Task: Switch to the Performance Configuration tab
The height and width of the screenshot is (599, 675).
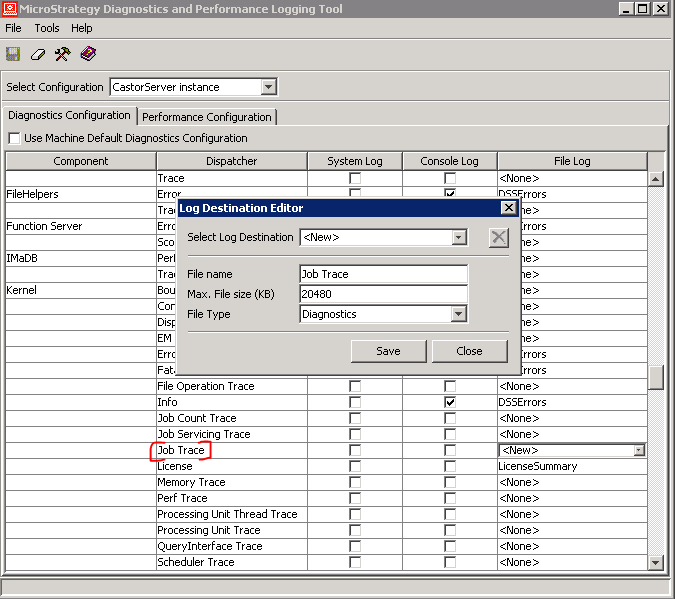Action: coord(207,117)
